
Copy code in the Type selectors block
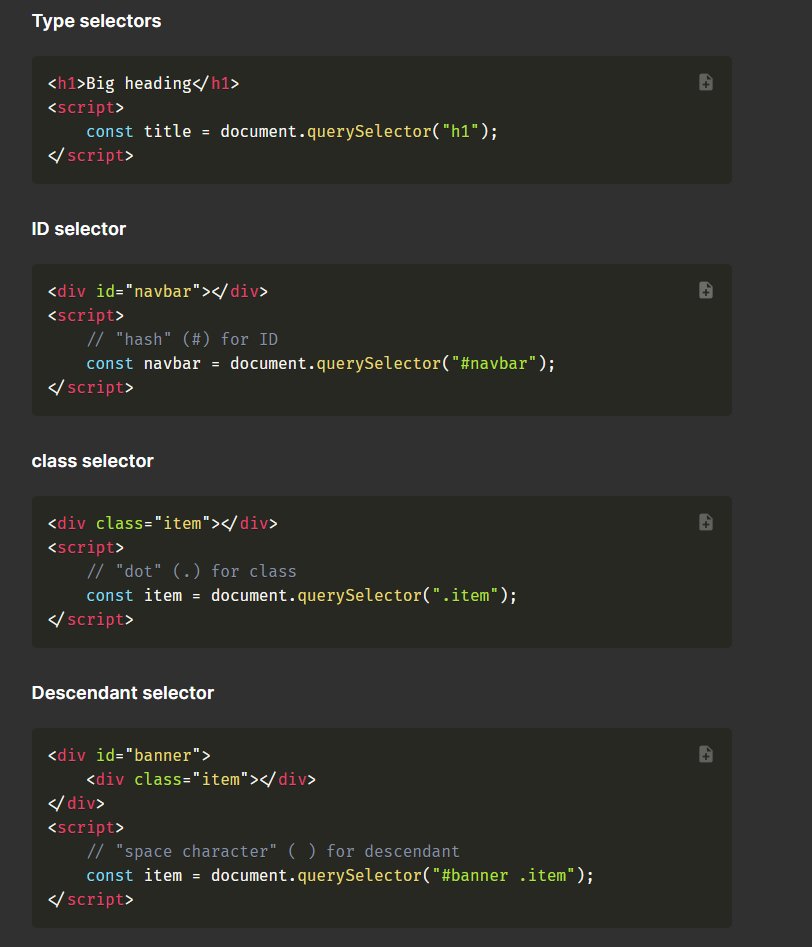[706, 82]
